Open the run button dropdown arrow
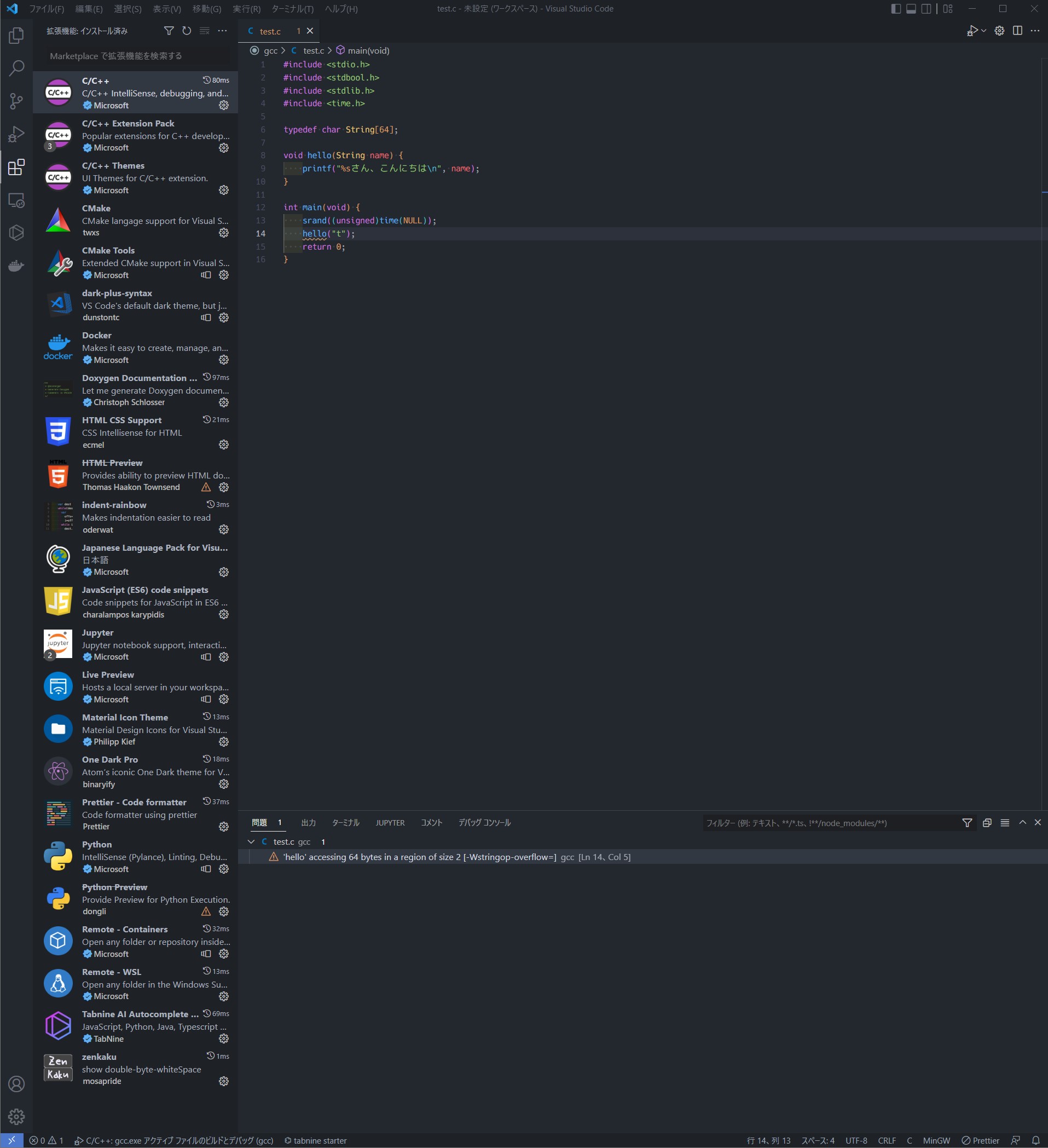 coord(983,31)
